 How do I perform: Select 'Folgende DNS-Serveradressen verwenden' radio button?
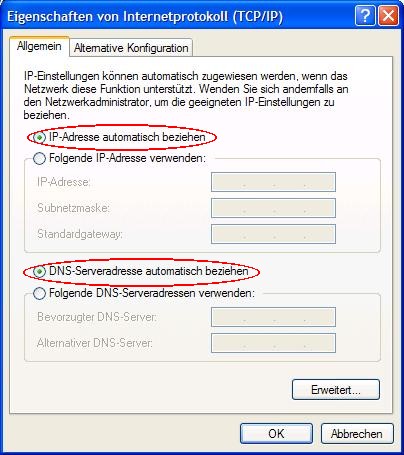[x=40, y=293]
